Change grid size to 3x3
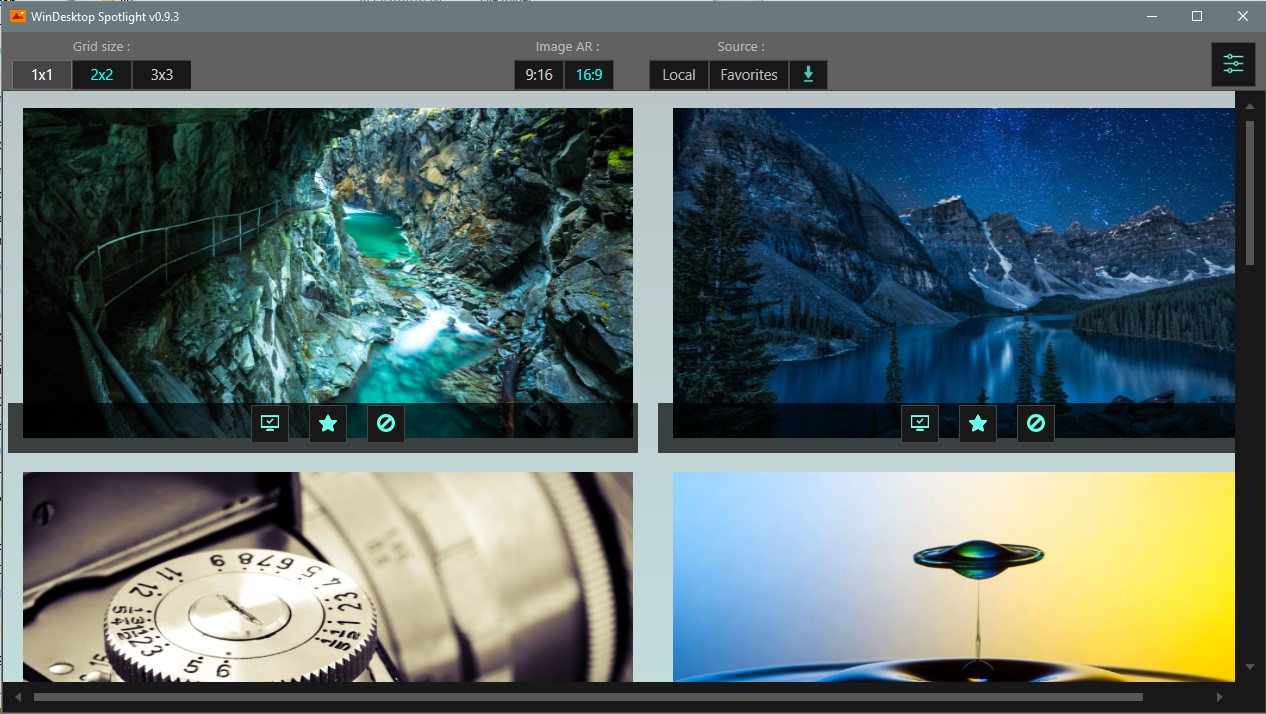Image resolution: width=1266 pixels, height=714 pixels. [162, 75]
